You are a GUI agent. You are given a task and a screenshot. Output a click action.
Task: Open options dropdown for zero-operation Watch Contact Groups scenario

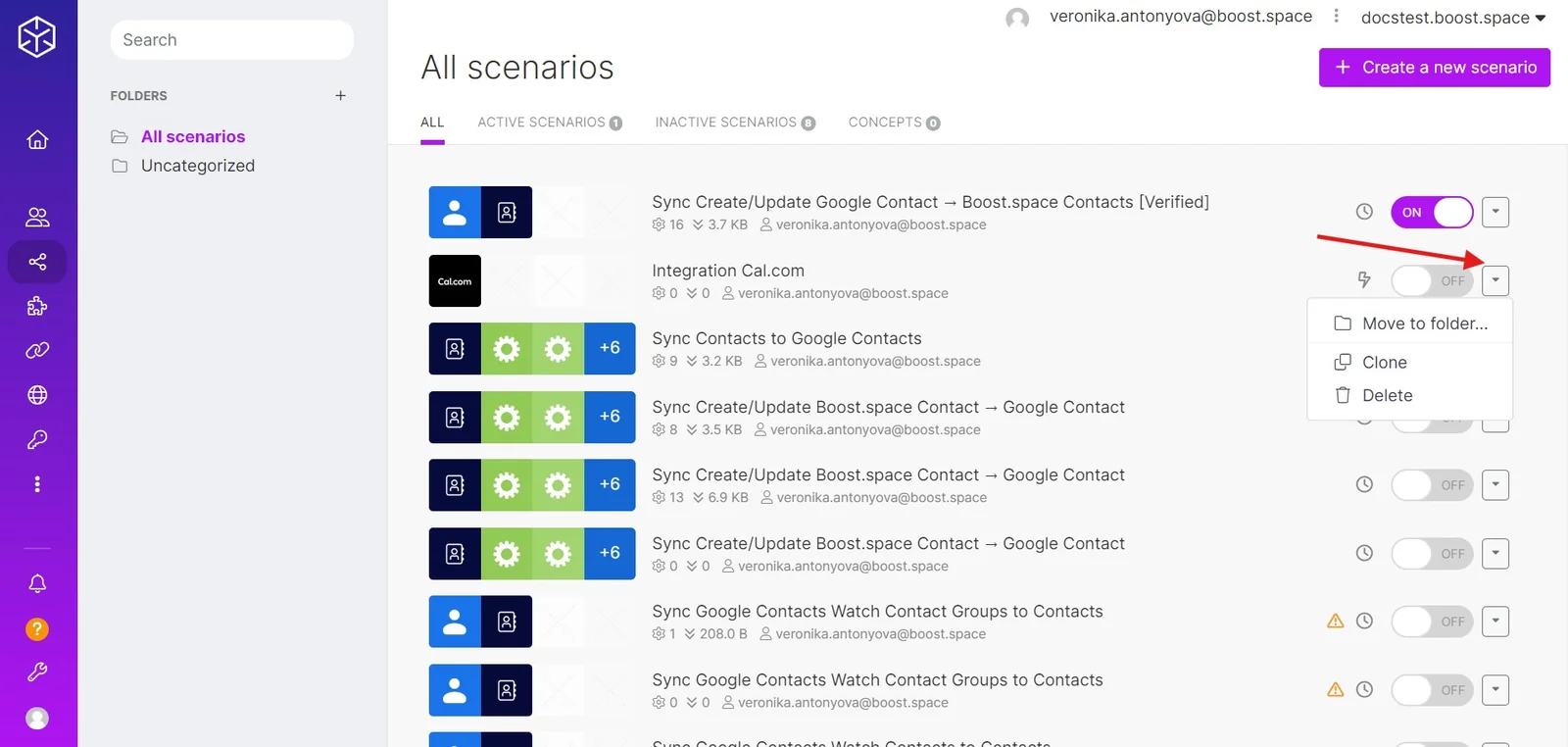1495,689
